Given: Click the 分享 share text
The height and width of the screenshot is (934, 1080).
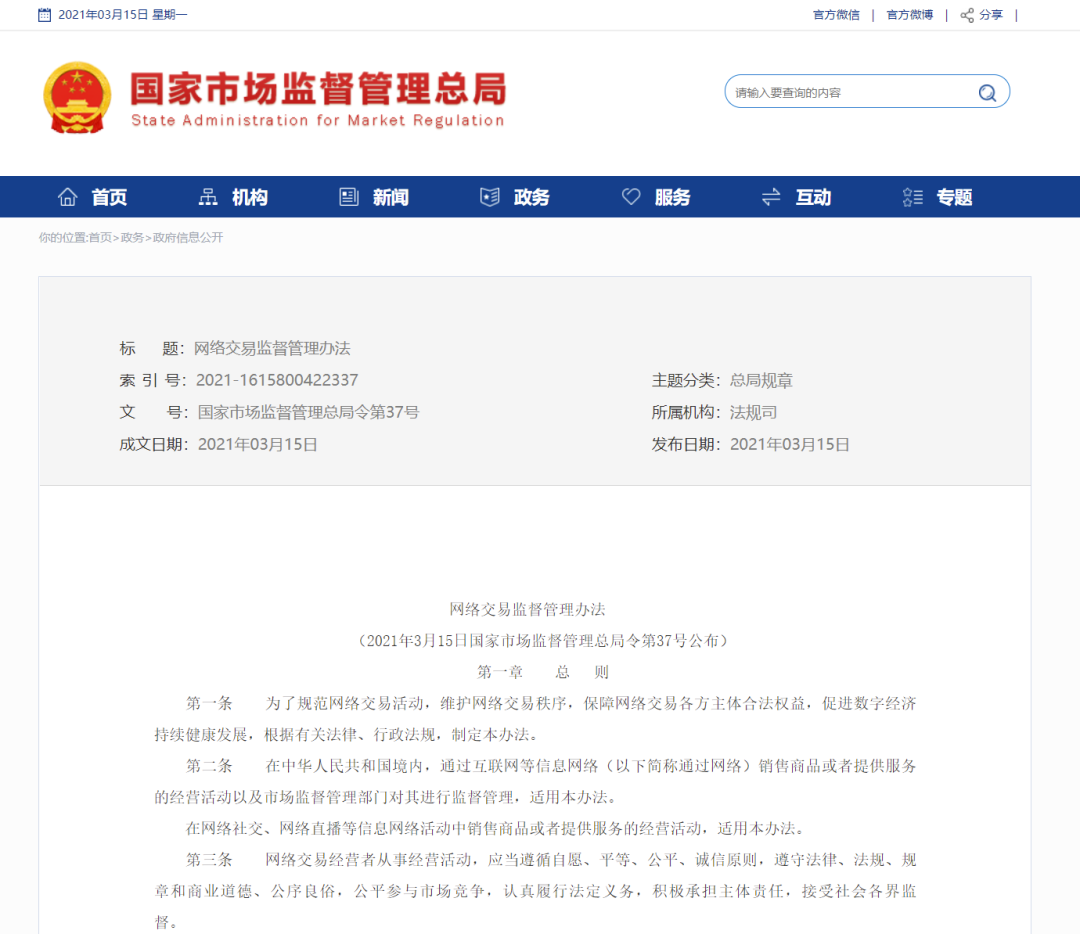Looking at the screenshot, I should click(x=989, y=14).
